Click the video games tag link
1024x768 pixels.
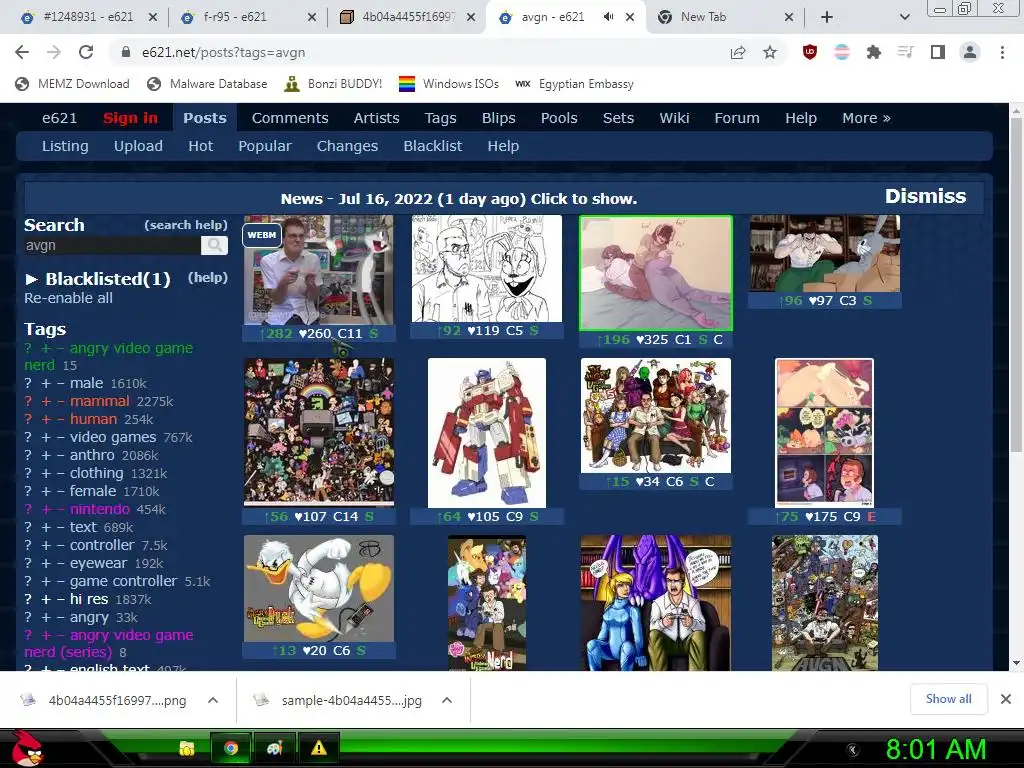coord(113,438)
